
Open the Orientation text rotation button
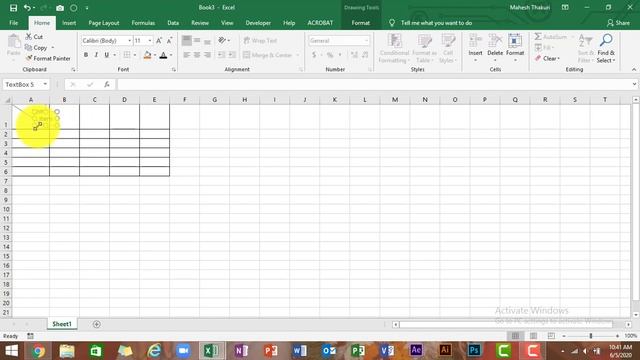click(x=224, y=40)
